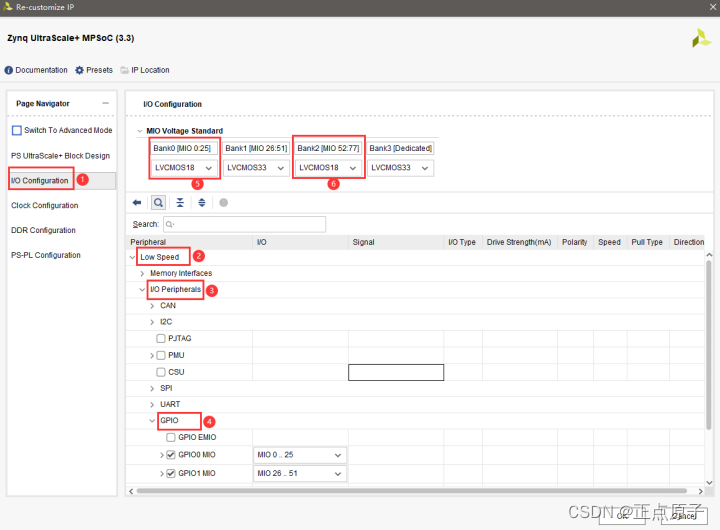
Task: Click the scroll down arrow of table
Action: 709,482
